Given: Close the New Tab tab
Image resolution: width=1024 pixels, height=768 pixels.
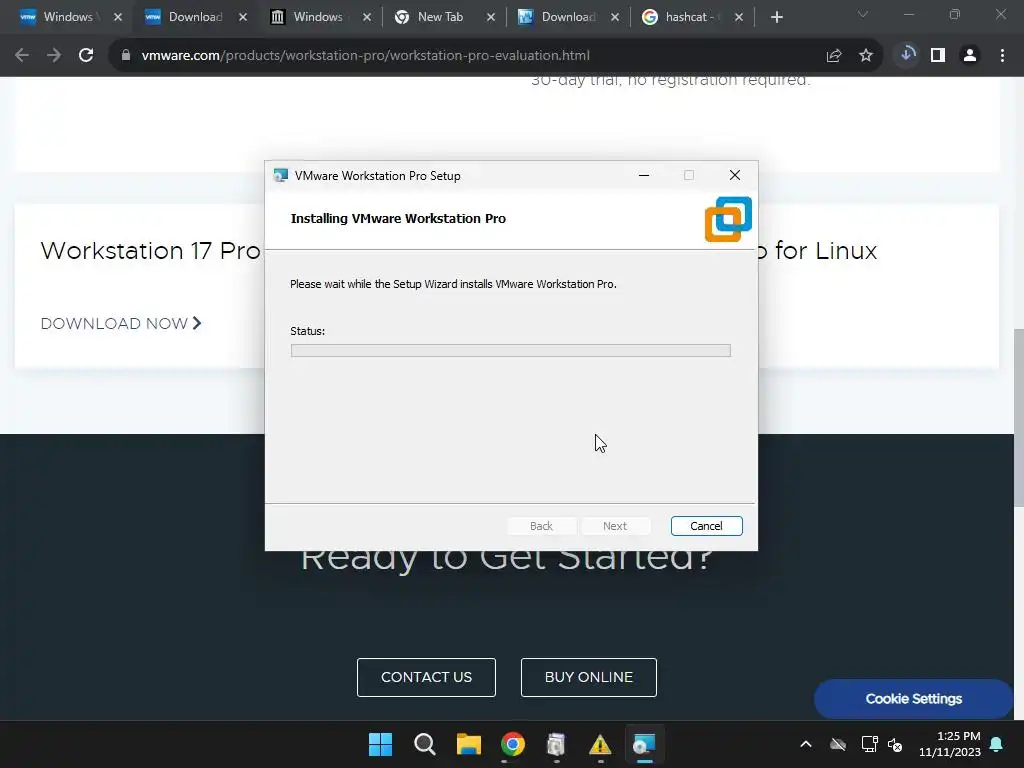Looking at the screenshot, I should coord(490,18).
